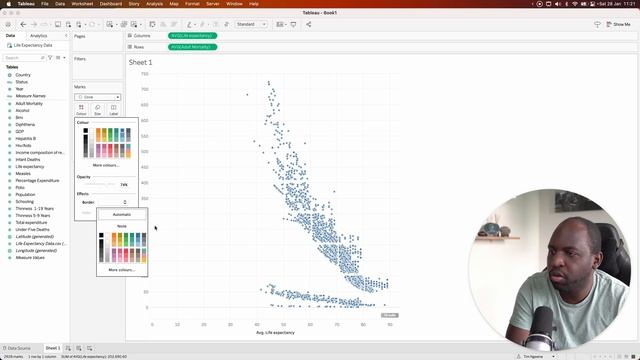This screenshot has height=360, width=640.
Task: Open the mark type Circle dropdown
Action: tap(98, 97)
